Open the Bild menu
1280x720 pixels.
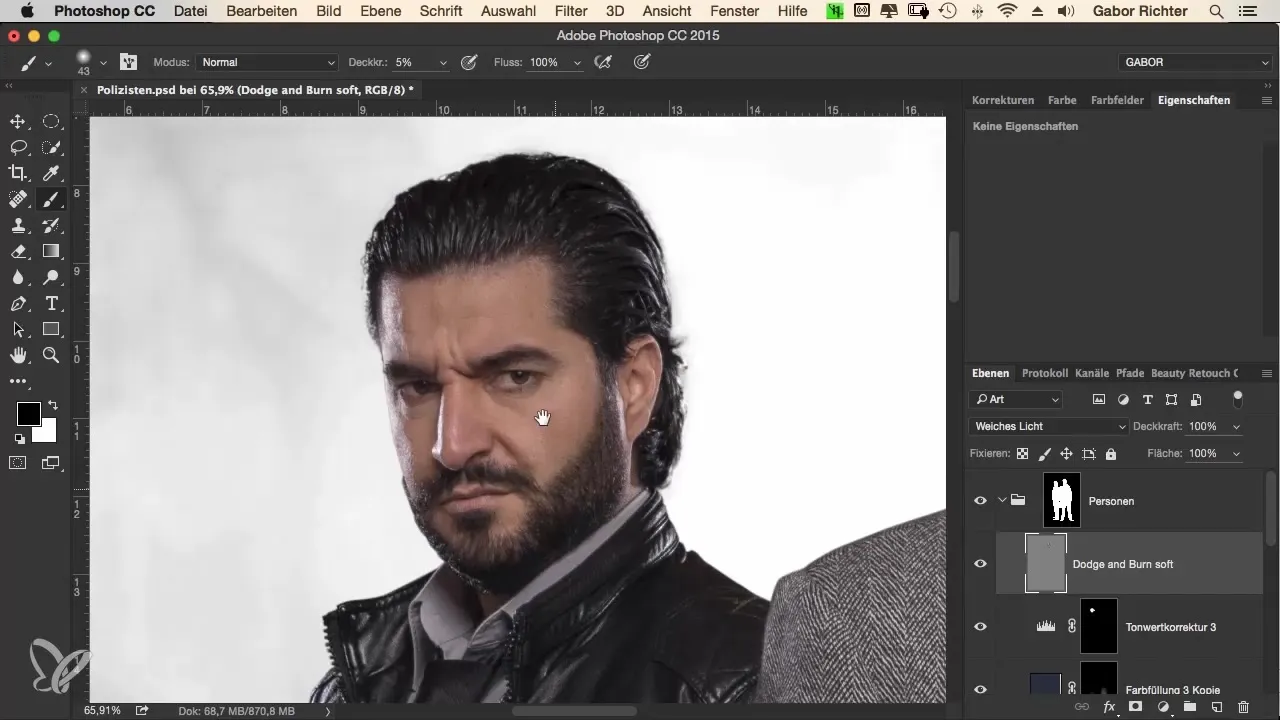pos(328,11)
